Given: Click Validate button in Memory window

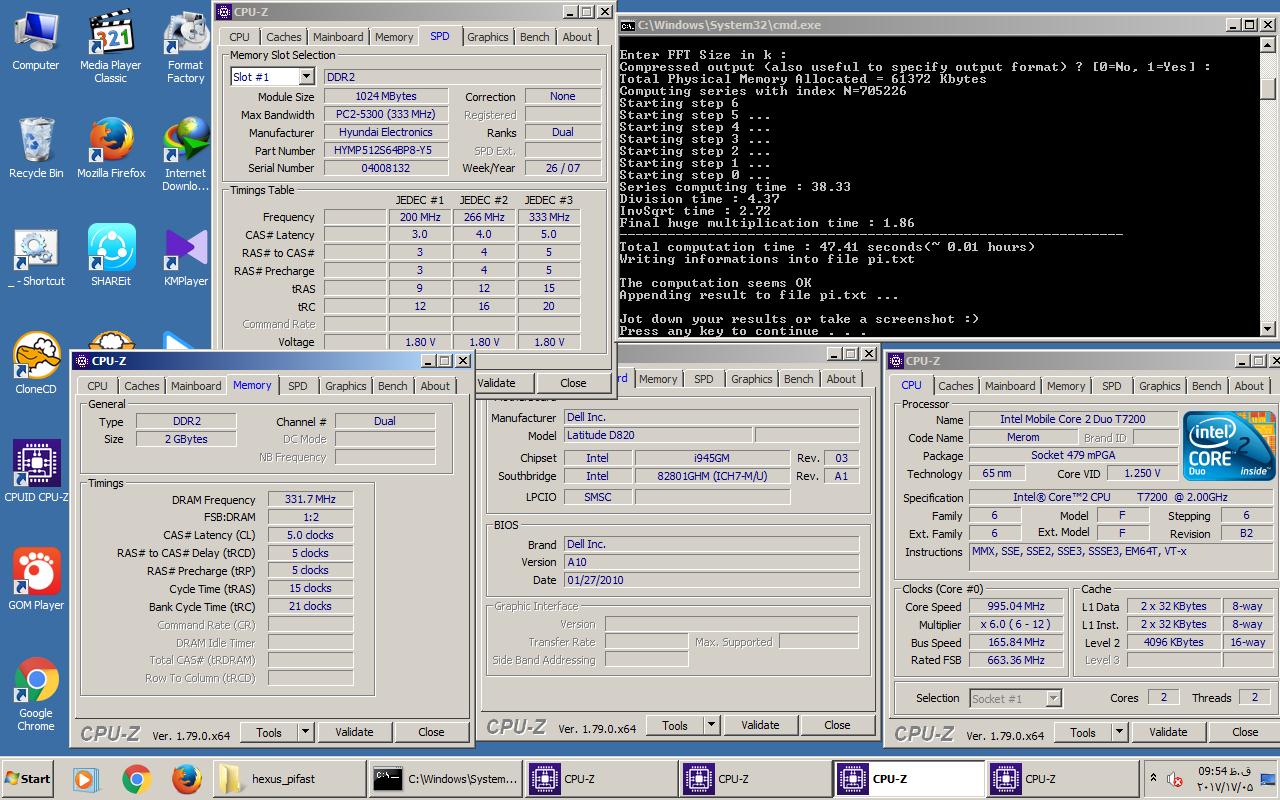Looking at the screenshot, I should coord(354,732).
